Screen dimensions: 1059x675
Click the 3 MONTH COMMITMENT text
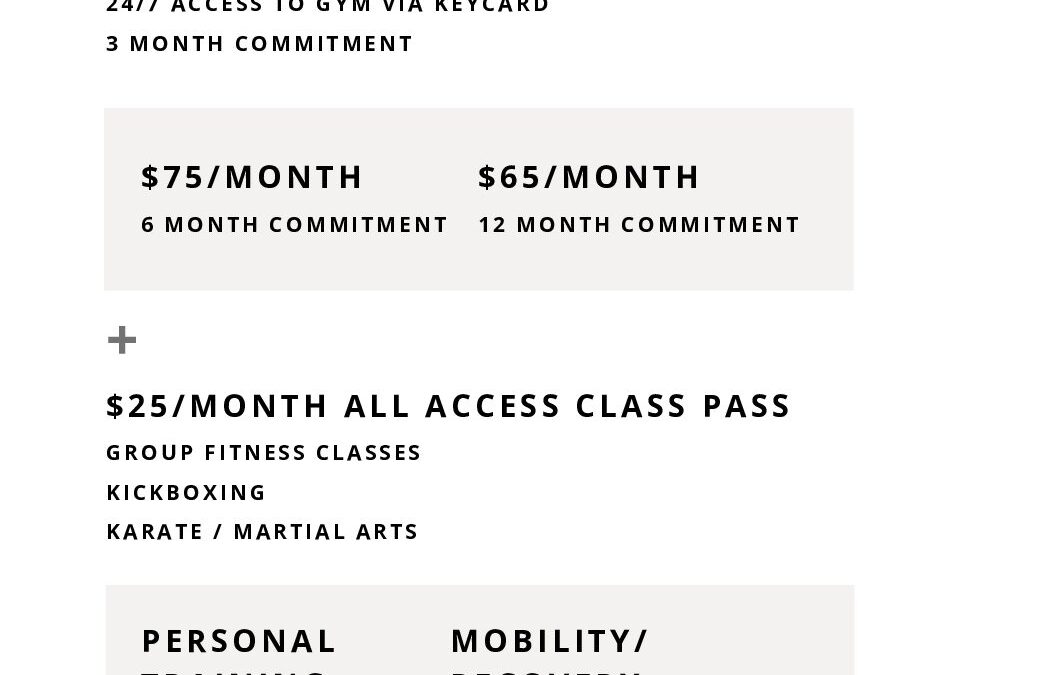pos(259,43)
